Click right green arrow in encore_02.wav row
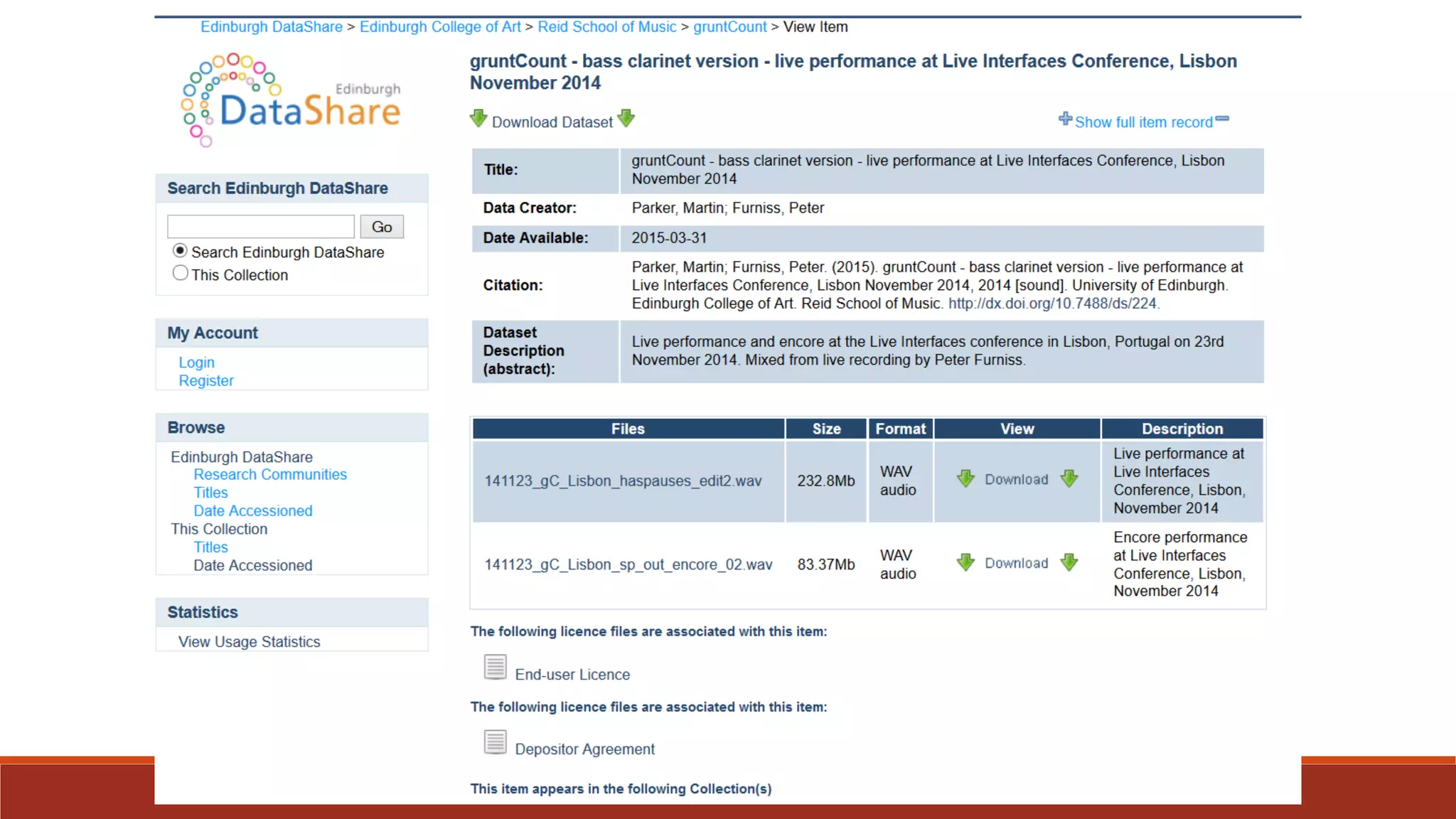This screenshot has width=1456, height=819. 1069,563
